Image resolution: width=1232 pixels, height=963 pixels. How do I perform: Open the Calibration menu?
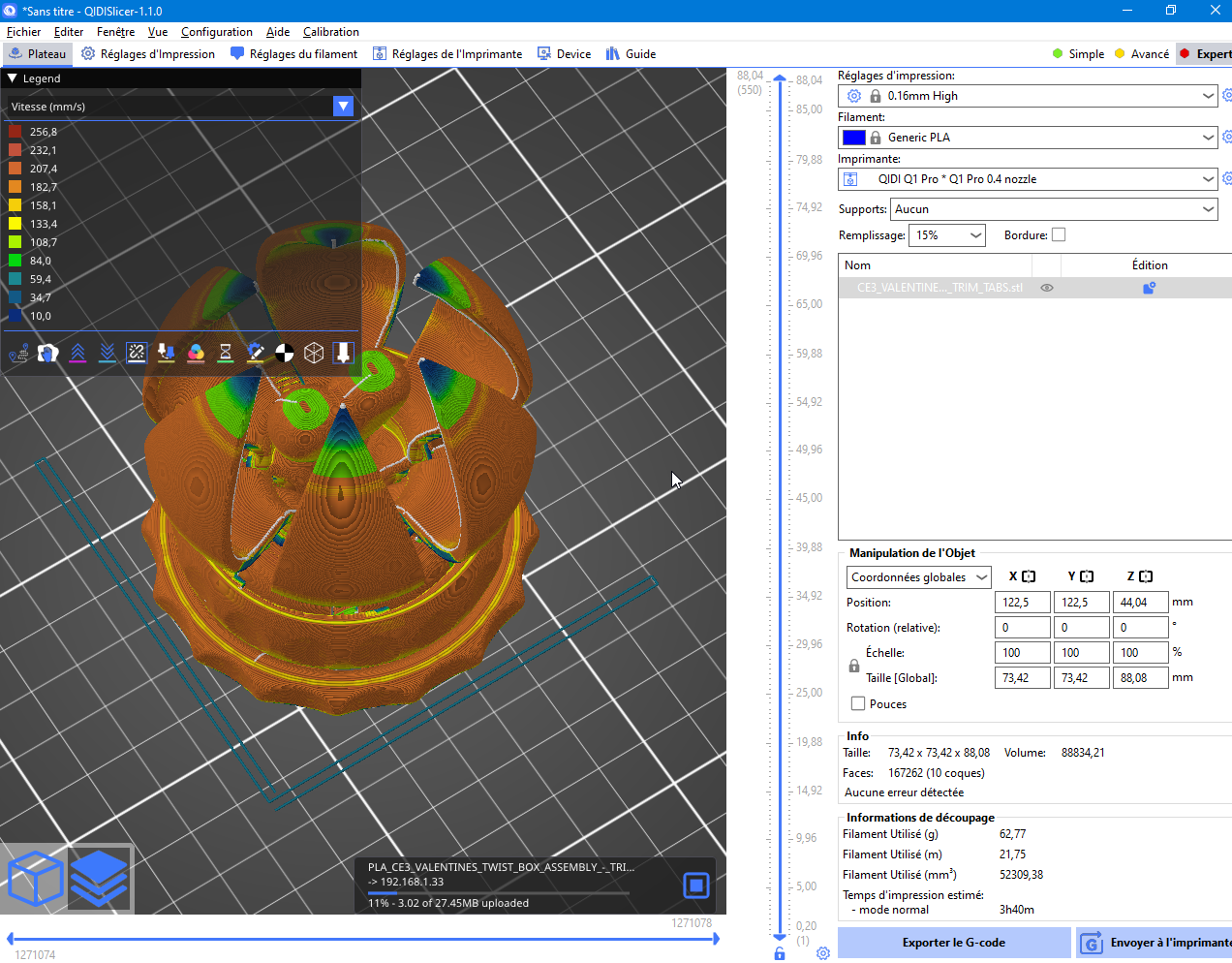[330, 32]
